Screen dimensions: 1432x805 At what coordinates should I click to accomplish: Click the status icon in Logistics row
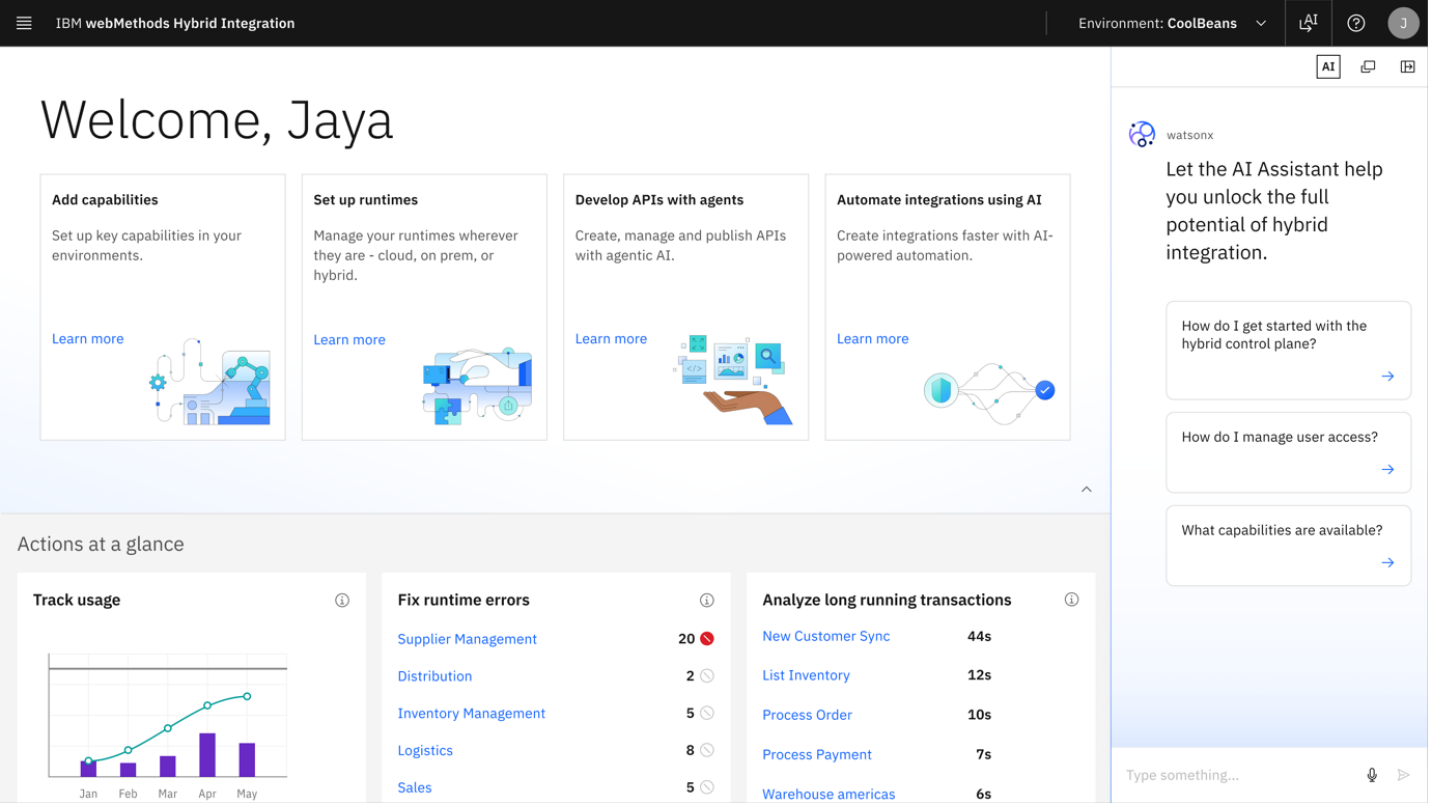(707, 751)
